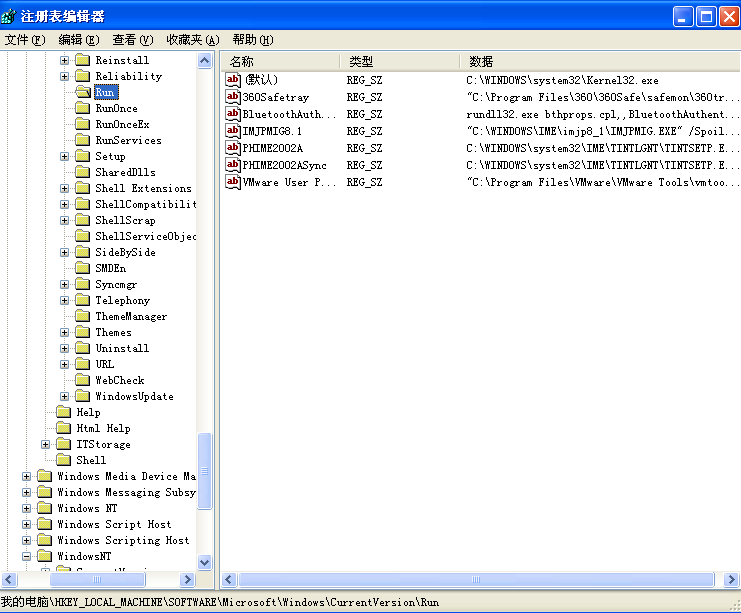Expand the Uninstall key
The image size is (741, 613).
(65, 349)
